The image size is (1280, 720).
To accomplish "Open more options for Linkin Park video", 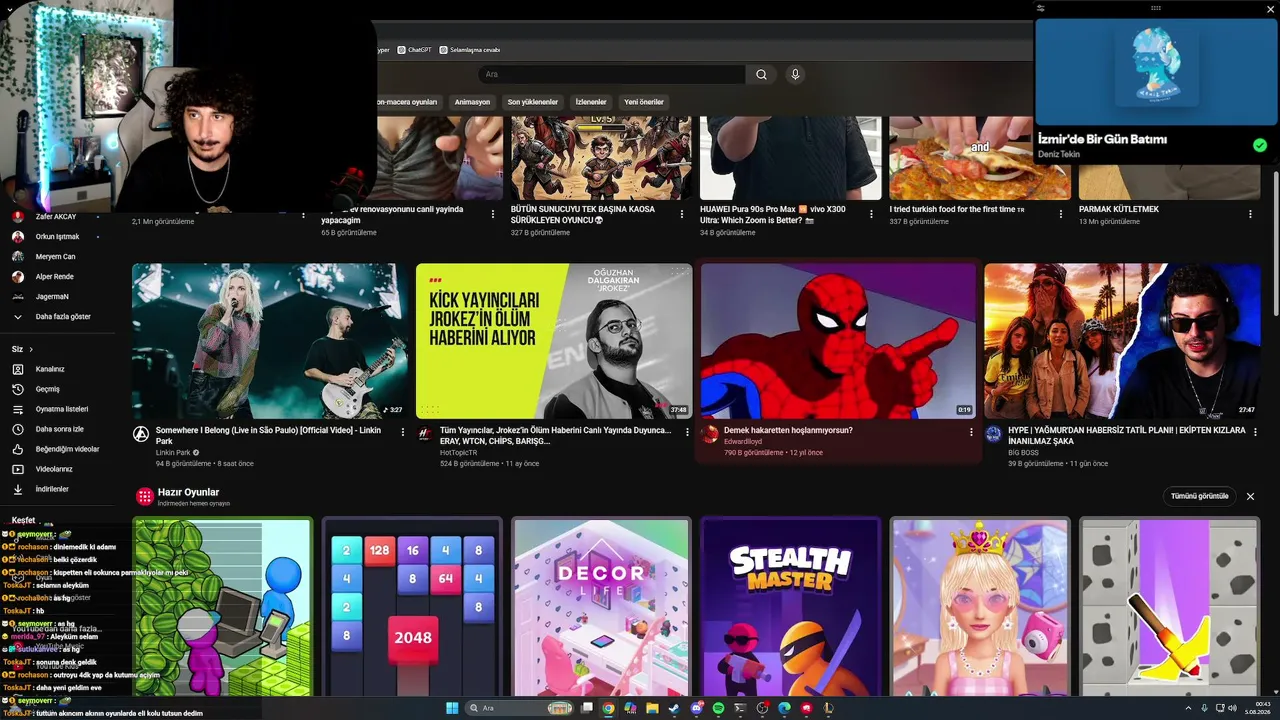I will (403, 432).
